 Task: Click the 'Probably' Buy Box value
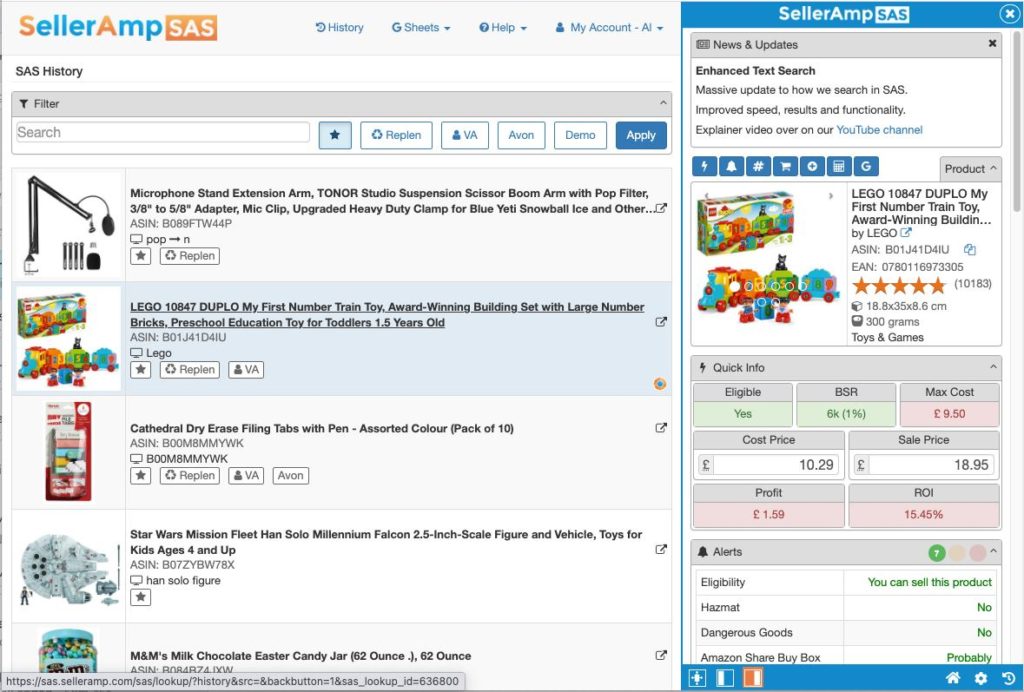click(969, 657)
